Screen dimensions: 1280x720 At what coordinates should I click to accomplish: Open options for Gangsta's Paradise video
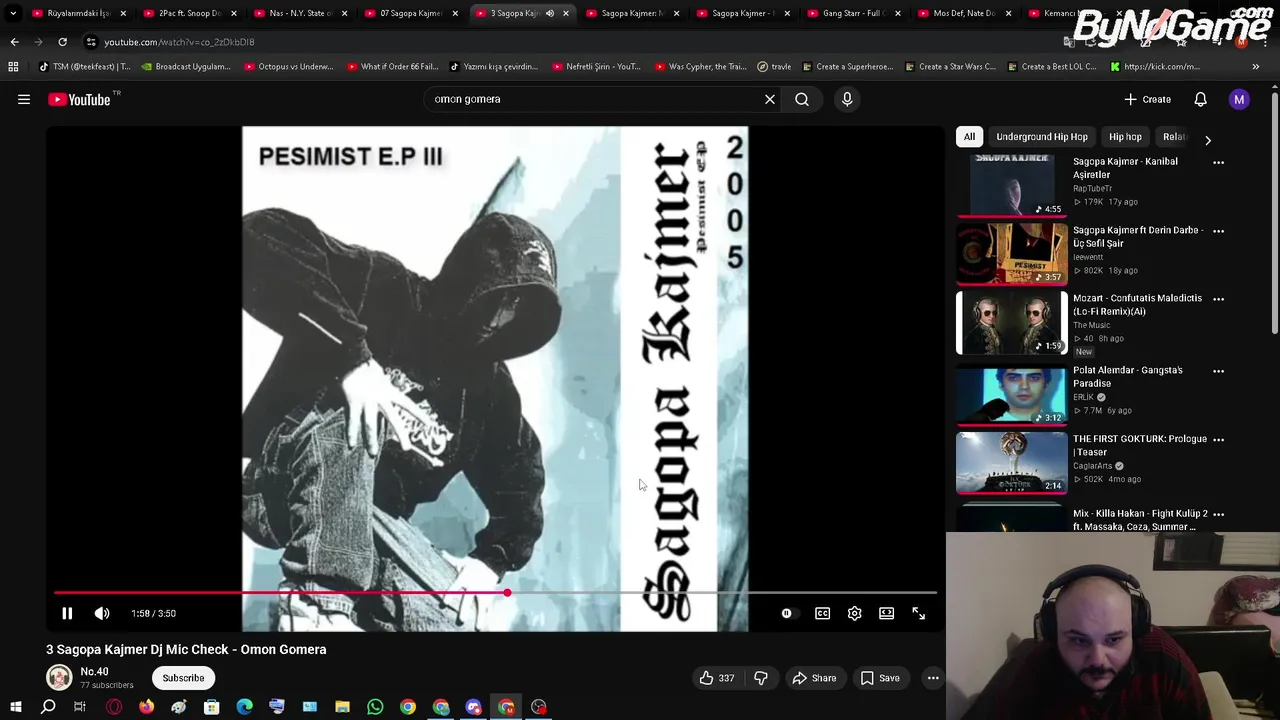[1218, 371]
